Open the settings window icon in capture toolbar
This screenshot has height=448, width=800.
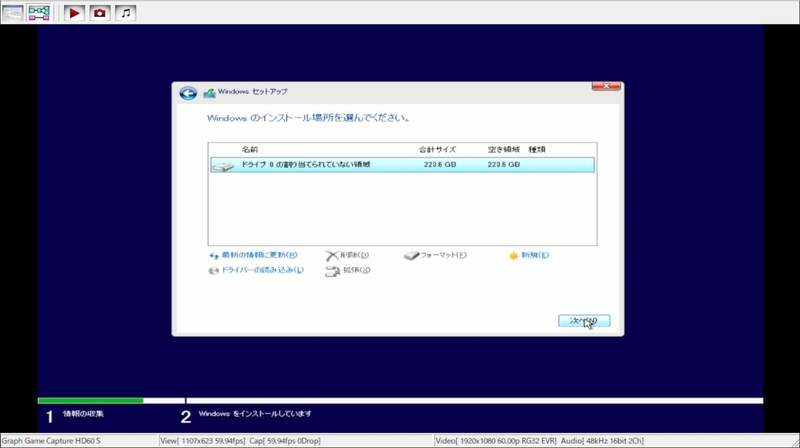(12, 12)
